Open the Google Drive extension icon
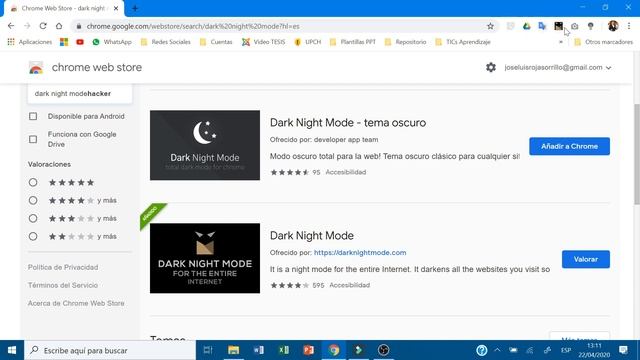The height and width of the screenshot is (360, 640). 527,26
